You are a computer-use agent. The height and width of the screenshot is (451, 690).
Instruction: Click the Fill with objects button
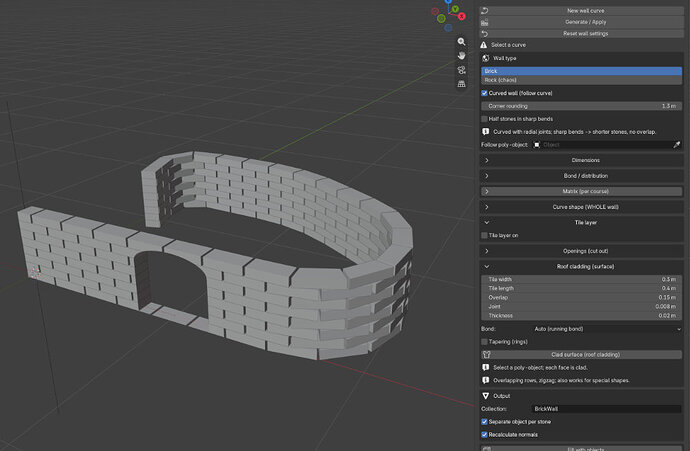pyautogui.click(x=581, y=448)
